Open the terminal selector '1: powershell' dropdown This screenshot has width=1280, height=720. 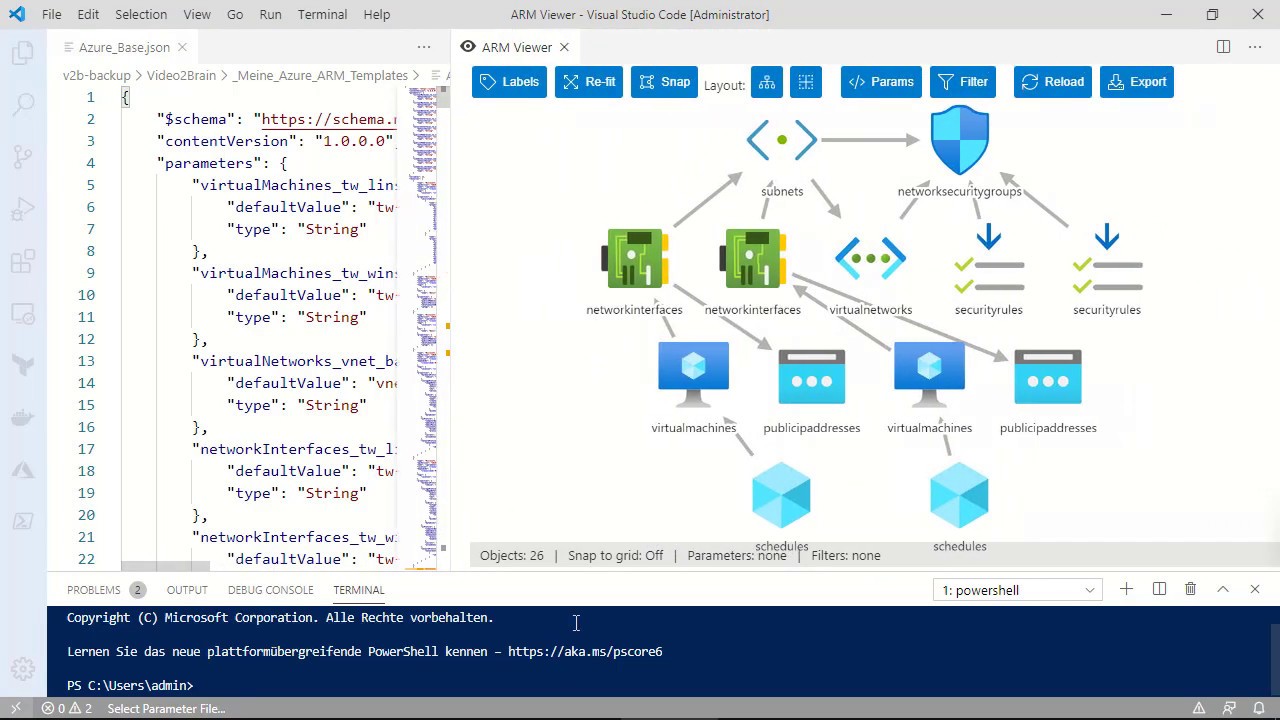click(x=1018, y=590)
